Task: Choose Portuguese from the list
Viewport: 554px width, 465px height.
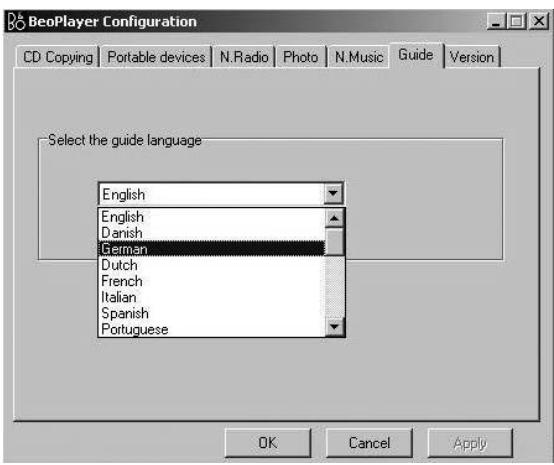Action: (x=211, y=329)
